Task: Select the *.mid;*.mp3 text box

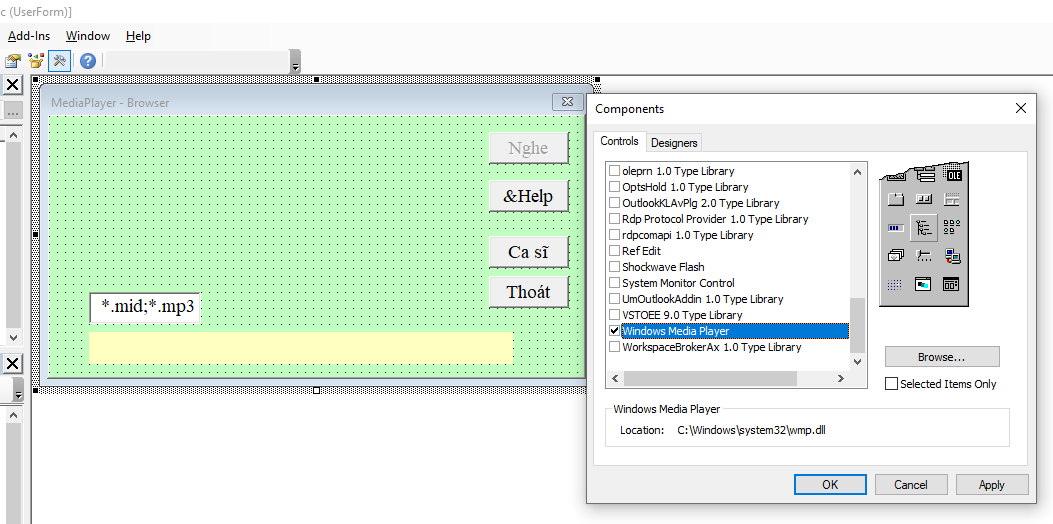Action: click(146, 308)
